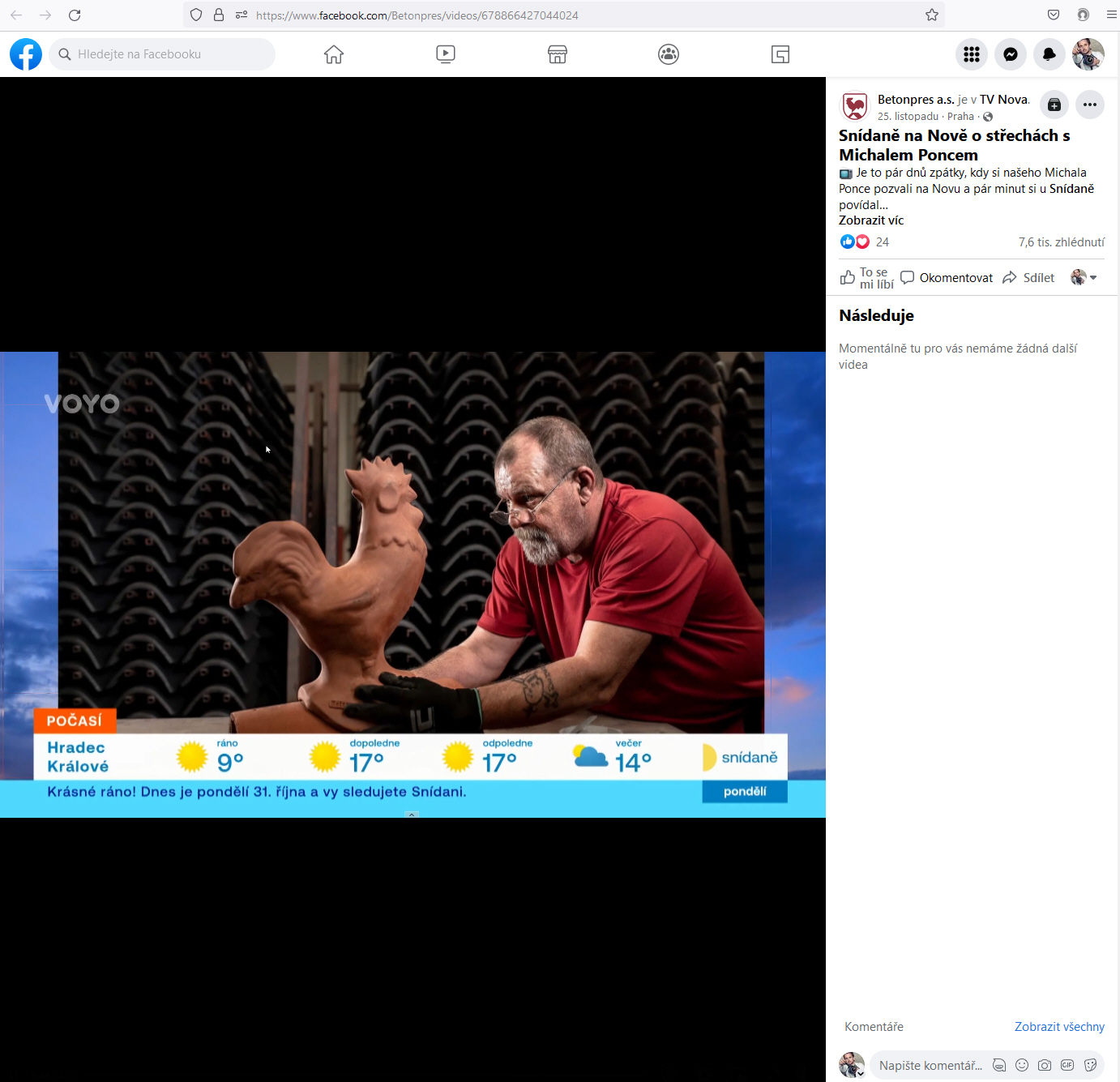The image size is (1120, 1082).
Task: Open Firefox account icon
Action: click(x=1084, y=15)
